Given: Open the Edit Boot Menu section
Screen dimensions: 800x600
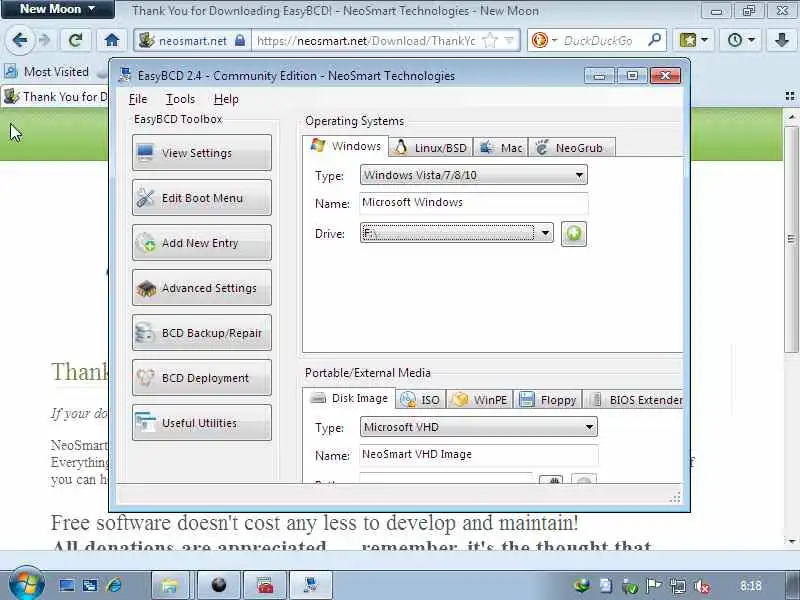Looking at the screenshot, I should click(202, 197).
